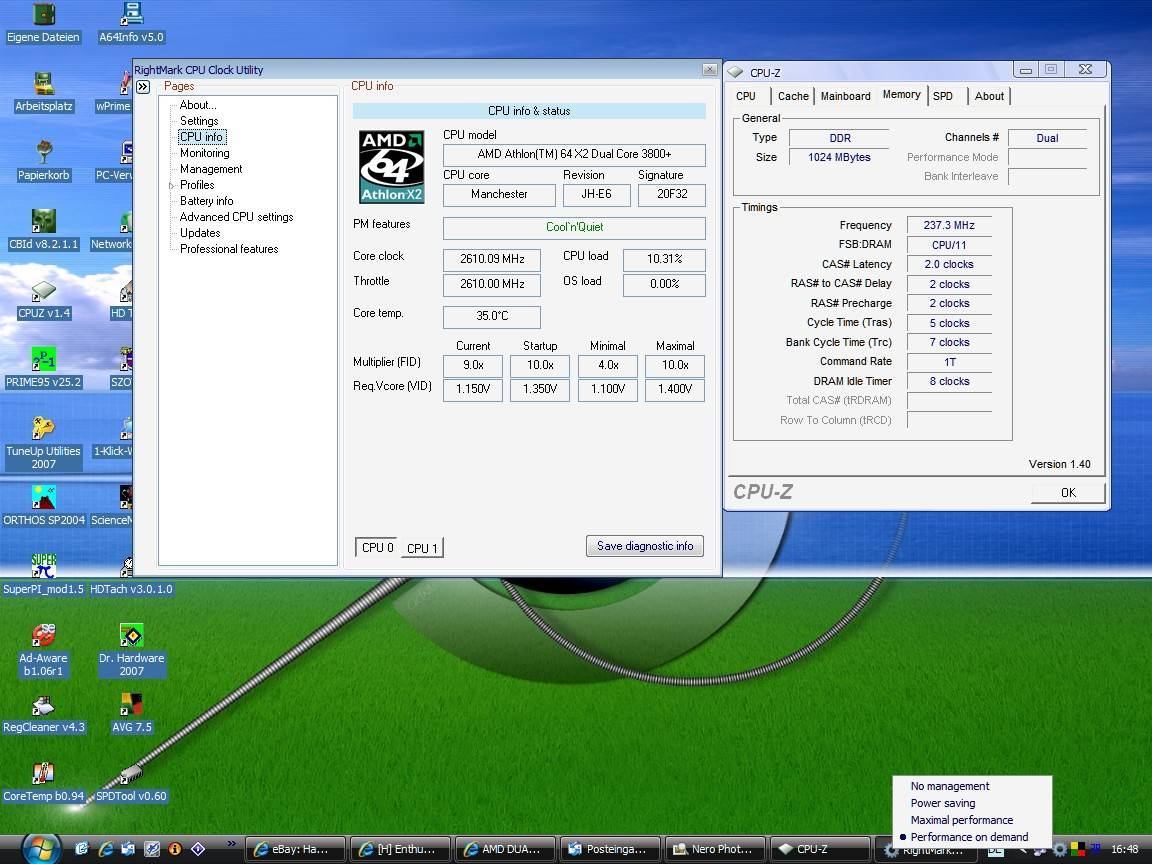The width and height of the screenshot is (1152, 864).
Task: Open Updates page in tree
Action: 200,234
